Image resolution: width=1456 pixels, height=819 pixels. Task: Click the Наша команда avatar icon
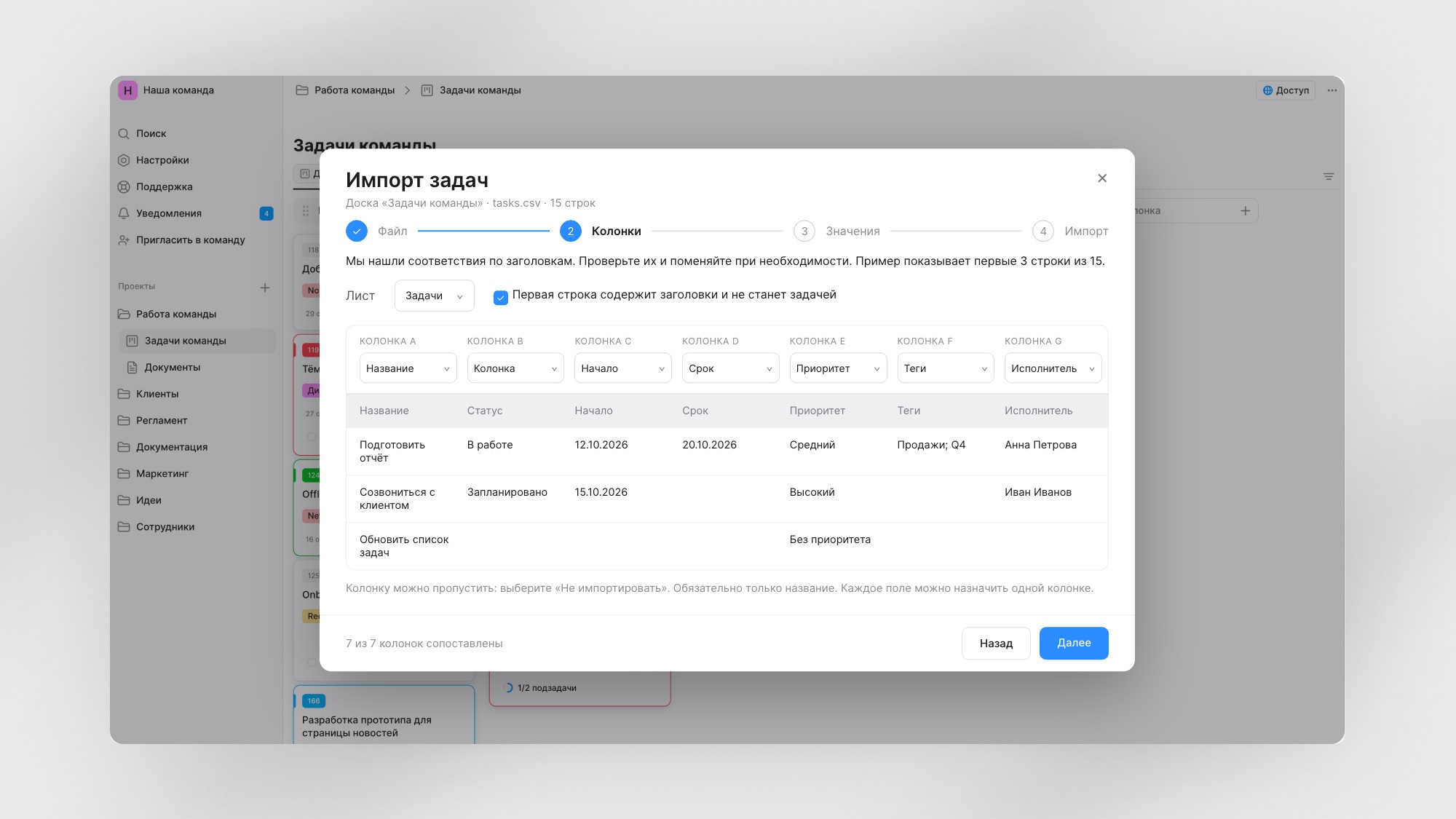[127, 90]
